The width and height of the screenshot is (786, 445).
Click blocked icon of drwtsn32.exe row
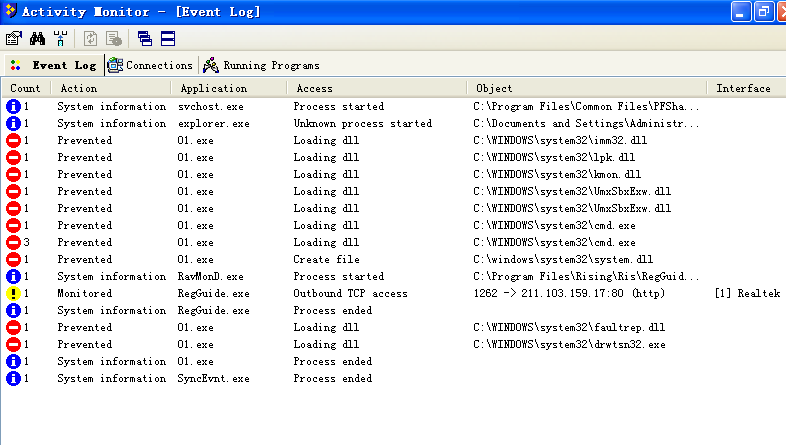point(14,344)
